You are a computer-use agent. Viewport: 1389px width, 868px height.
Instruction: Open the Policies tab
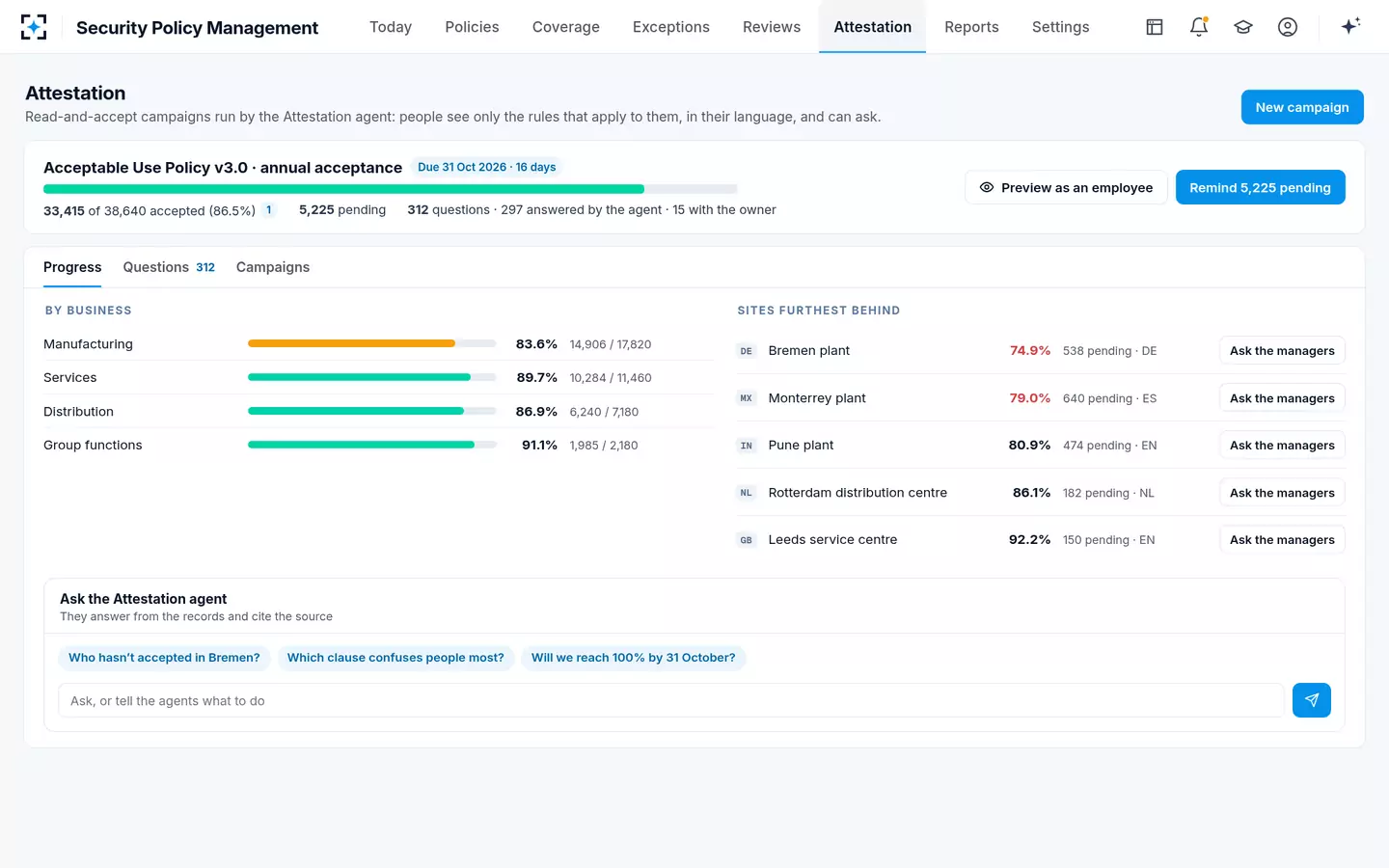(472, 27)
